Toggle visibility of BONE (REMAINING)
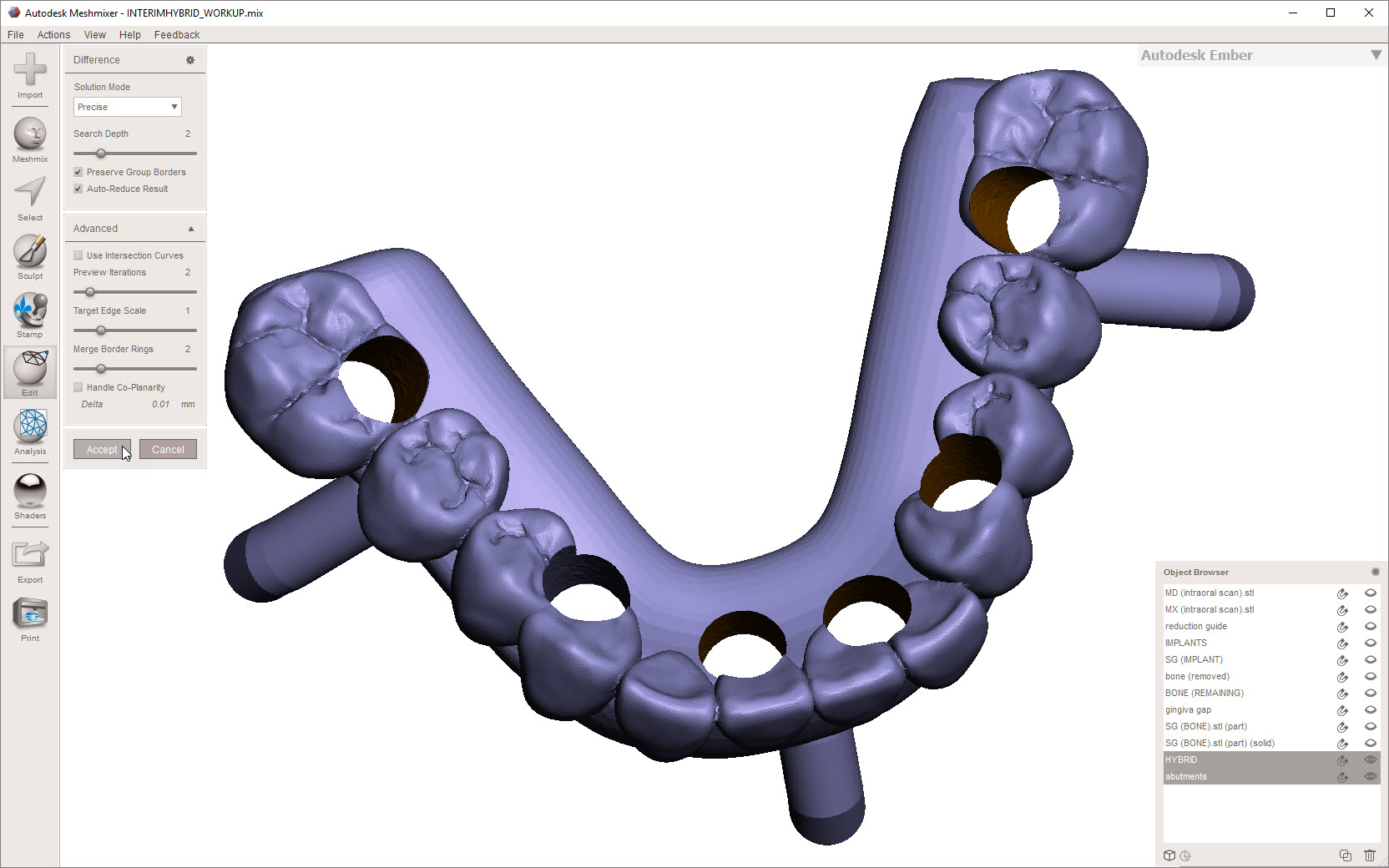 pyautogui.click(x=1370, y=693)
